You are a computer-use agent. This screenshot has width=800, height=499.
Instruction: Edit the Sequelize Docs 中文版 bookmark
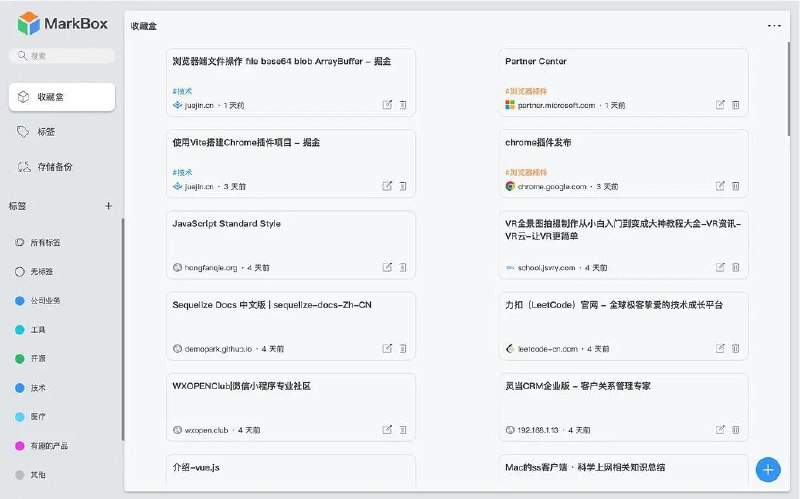coord(387,348)
